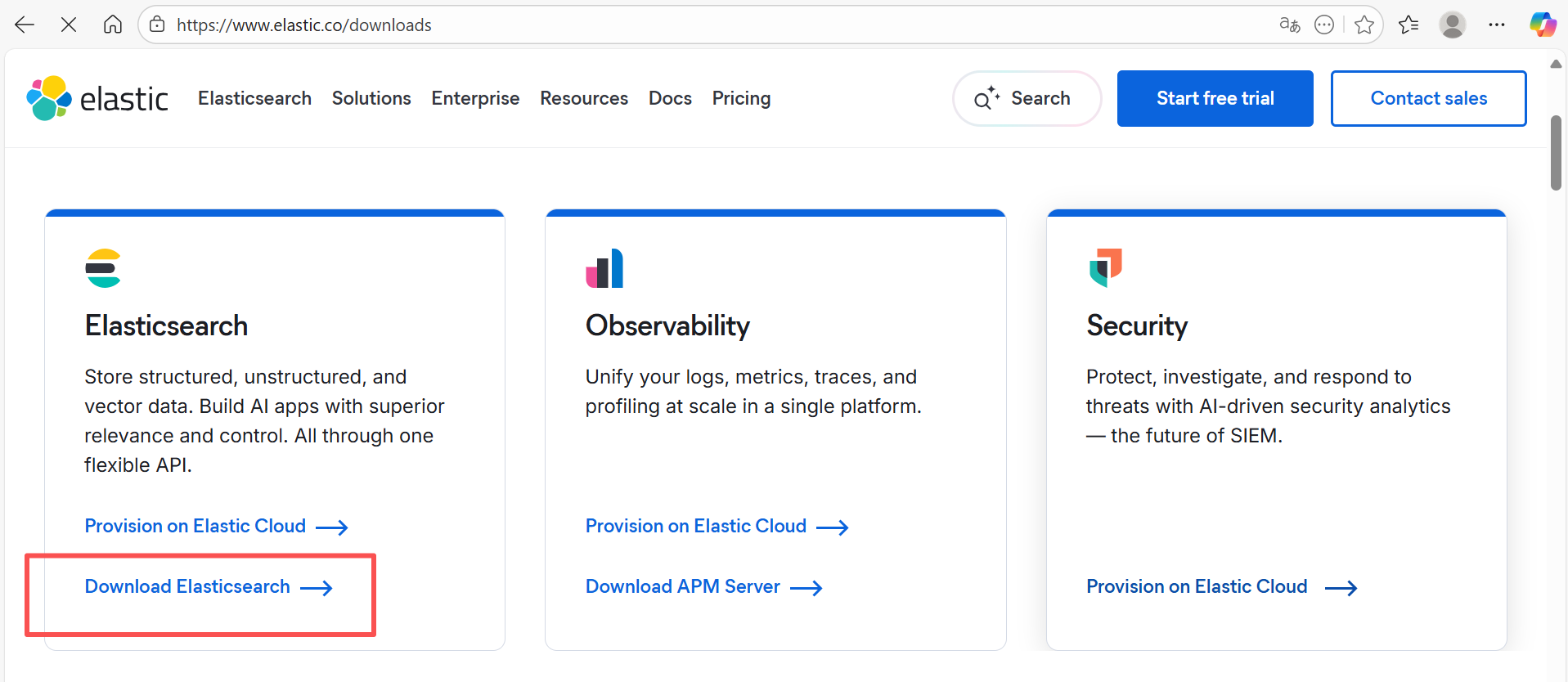Click the Download Elasticsearch link
This screenshot has width=1568, height=682.
(x=209, y=586)
